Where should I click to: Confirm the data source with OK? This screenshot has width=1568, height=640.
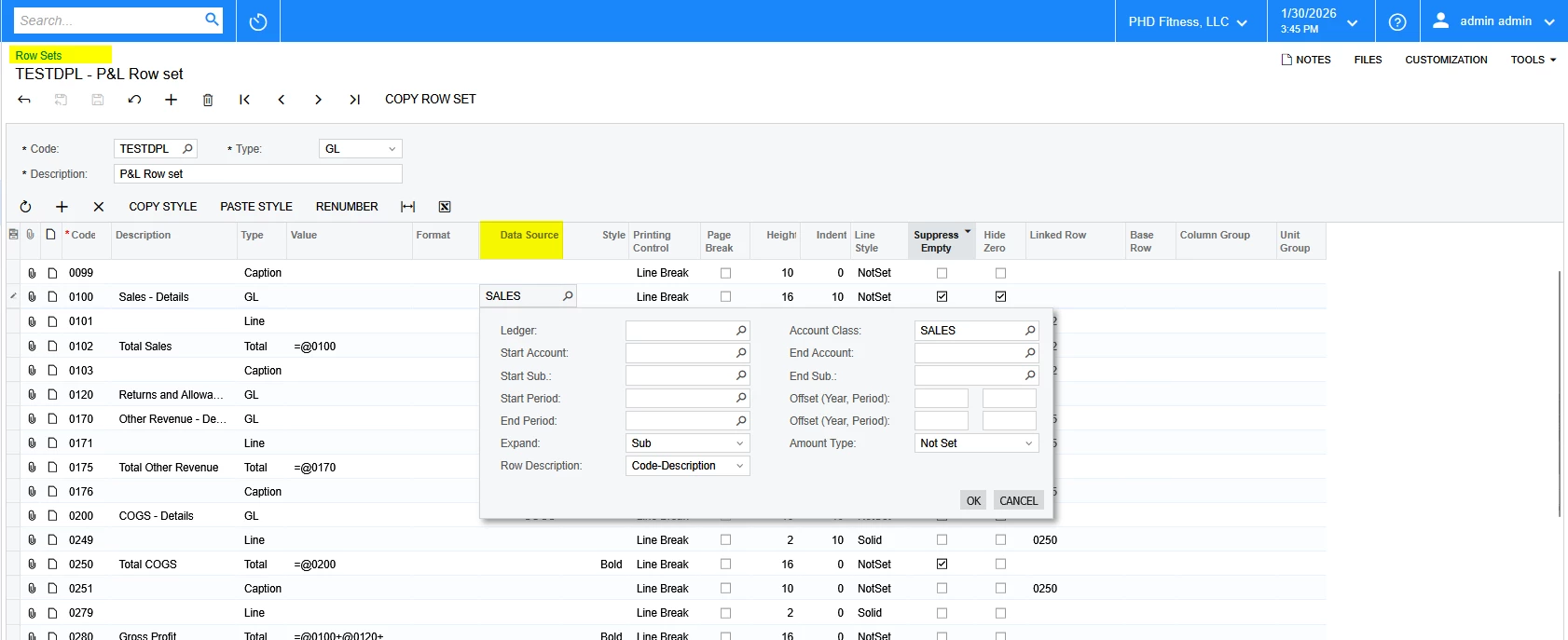click(973, 500)
